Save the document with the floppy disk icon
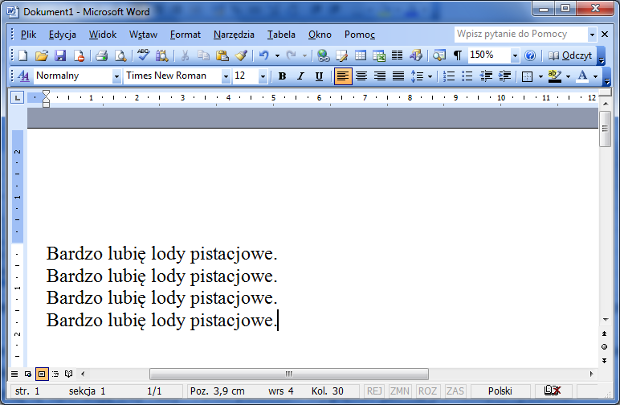 (x=60, y=55)
